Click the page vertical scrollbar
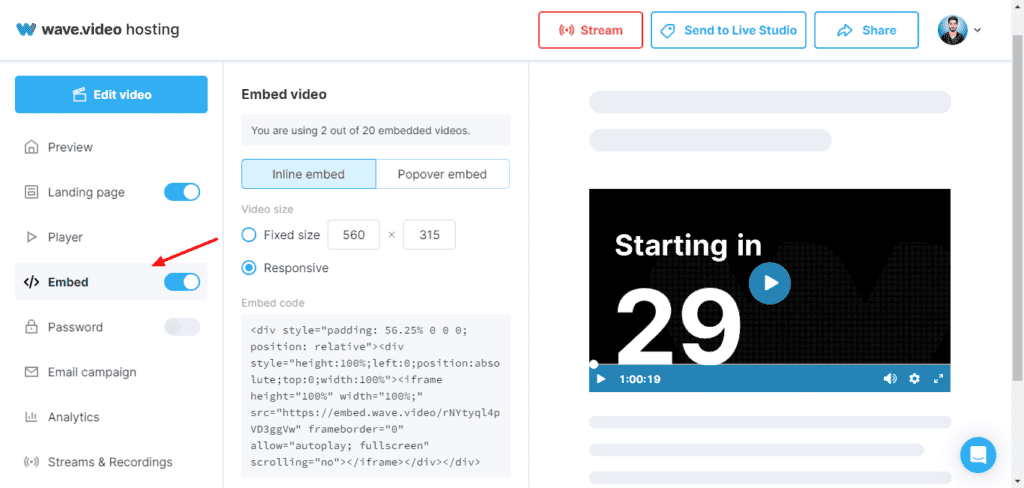The width and height of the screenshot is (1024, 488). click(x=1018, y=208)
